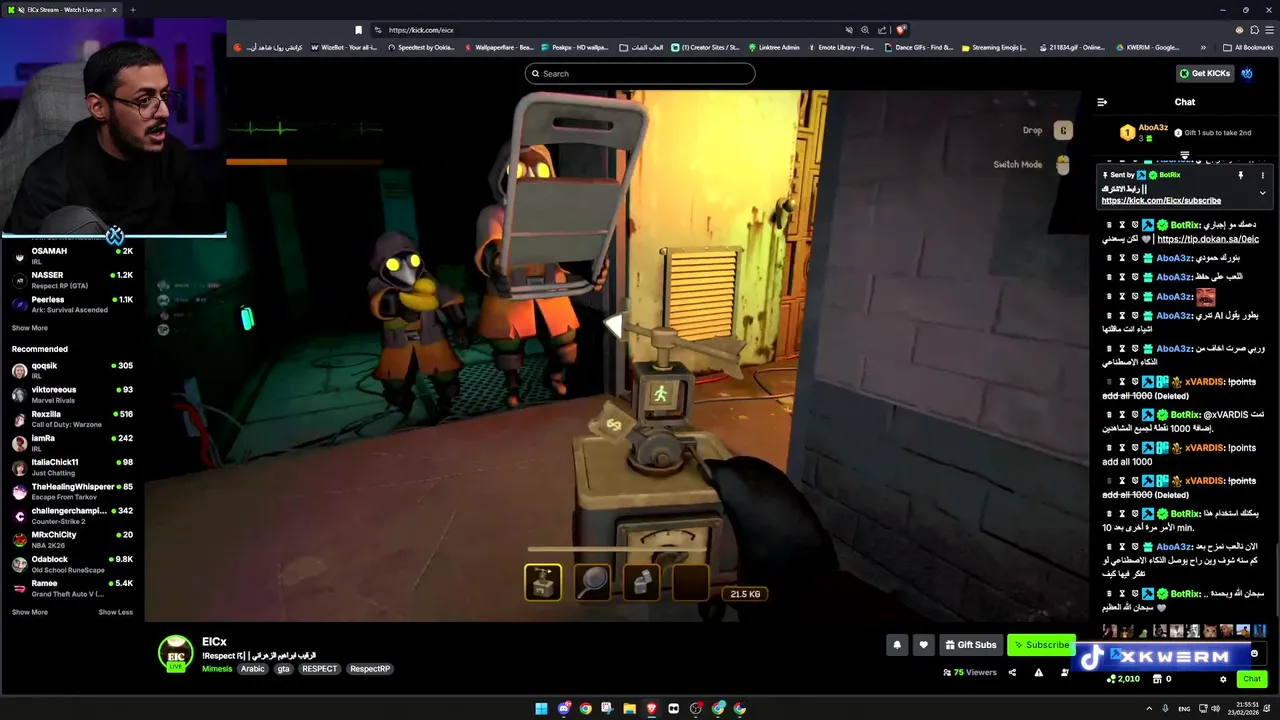Click the Mimesis game category link
The image size is (1280, 720).
pyautogui.click(x=217, y=669)
